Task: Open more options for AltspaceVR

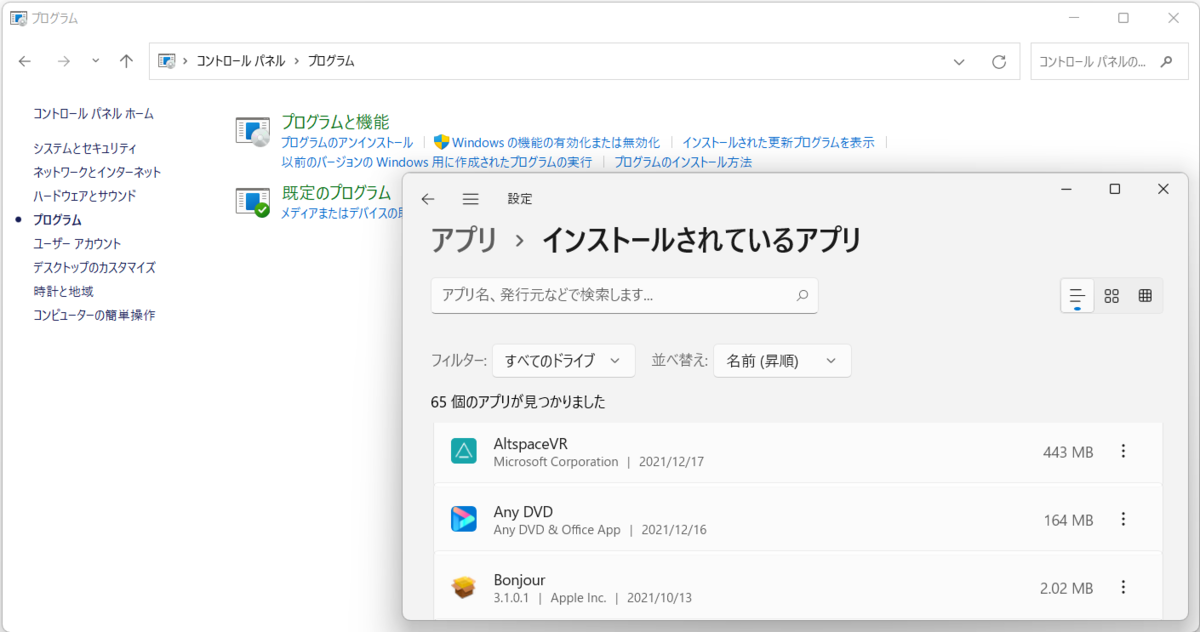Action: coord(1123,452)
